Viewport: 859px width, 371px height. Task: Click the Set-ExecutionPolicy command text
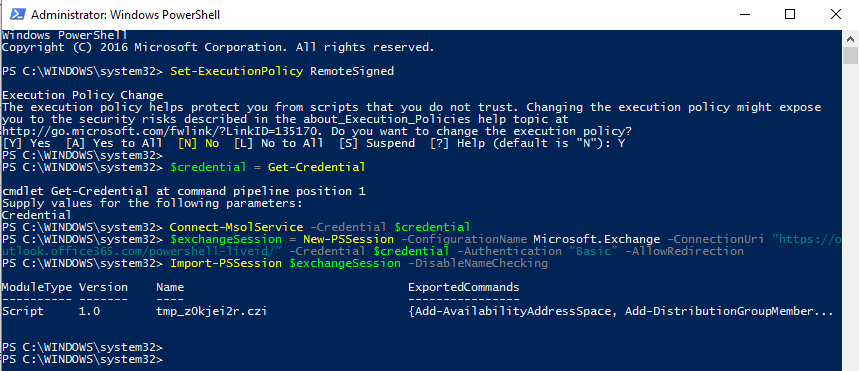pos(237,71)
